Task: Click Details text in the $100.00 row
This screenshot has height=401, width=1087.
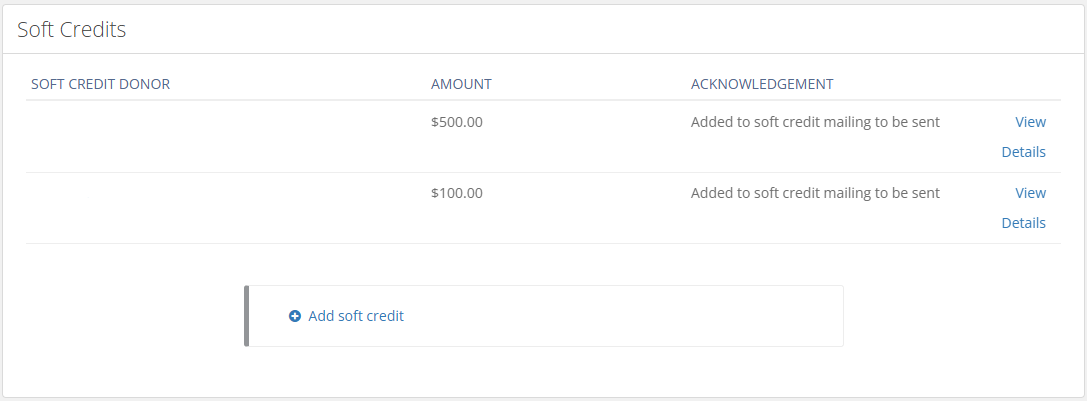Action: (x=1023, y=223)
